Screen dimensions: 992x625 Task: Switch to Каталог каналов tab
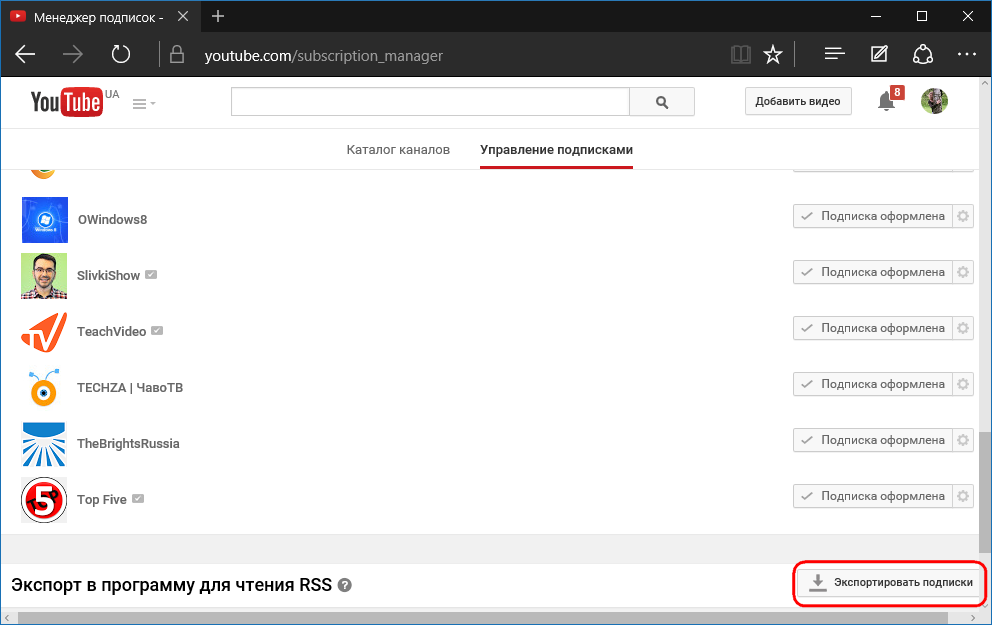398,150
